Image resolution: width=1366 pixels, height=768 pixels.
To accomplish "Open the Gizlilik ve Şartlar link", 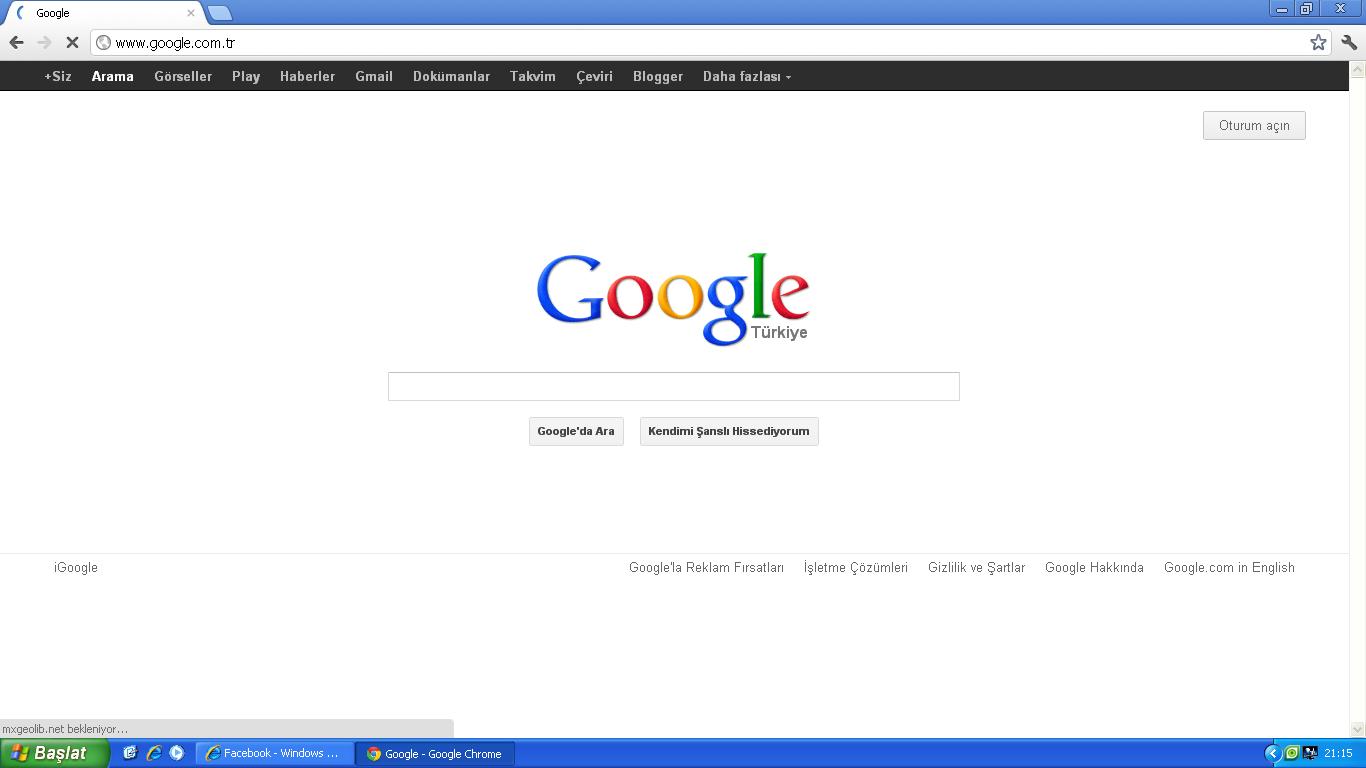I will [976, 567].
